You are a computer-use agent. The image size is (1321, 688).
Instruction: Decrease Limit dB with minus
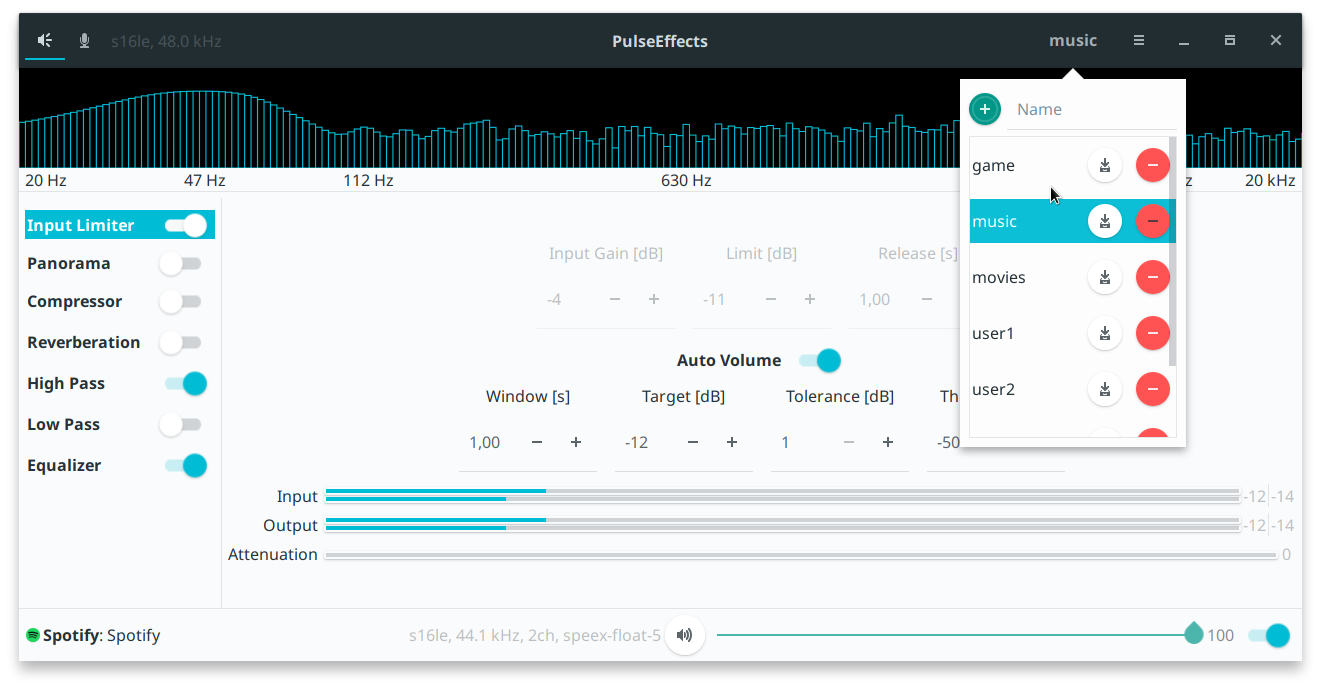coord(771,299)
